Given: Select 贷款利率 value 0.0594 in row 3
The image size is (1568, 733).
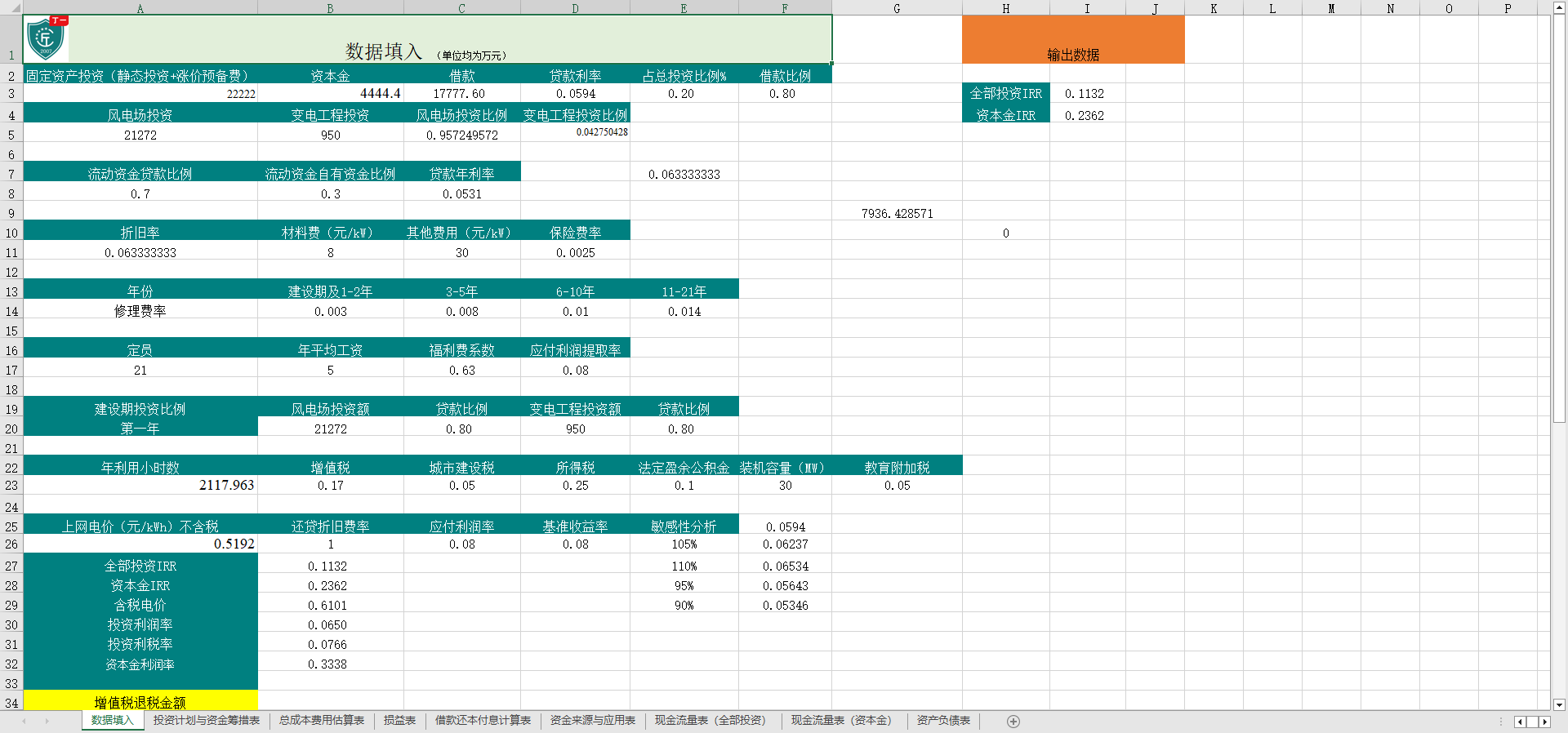Looking at the screenshot, I should click(575, 93).
